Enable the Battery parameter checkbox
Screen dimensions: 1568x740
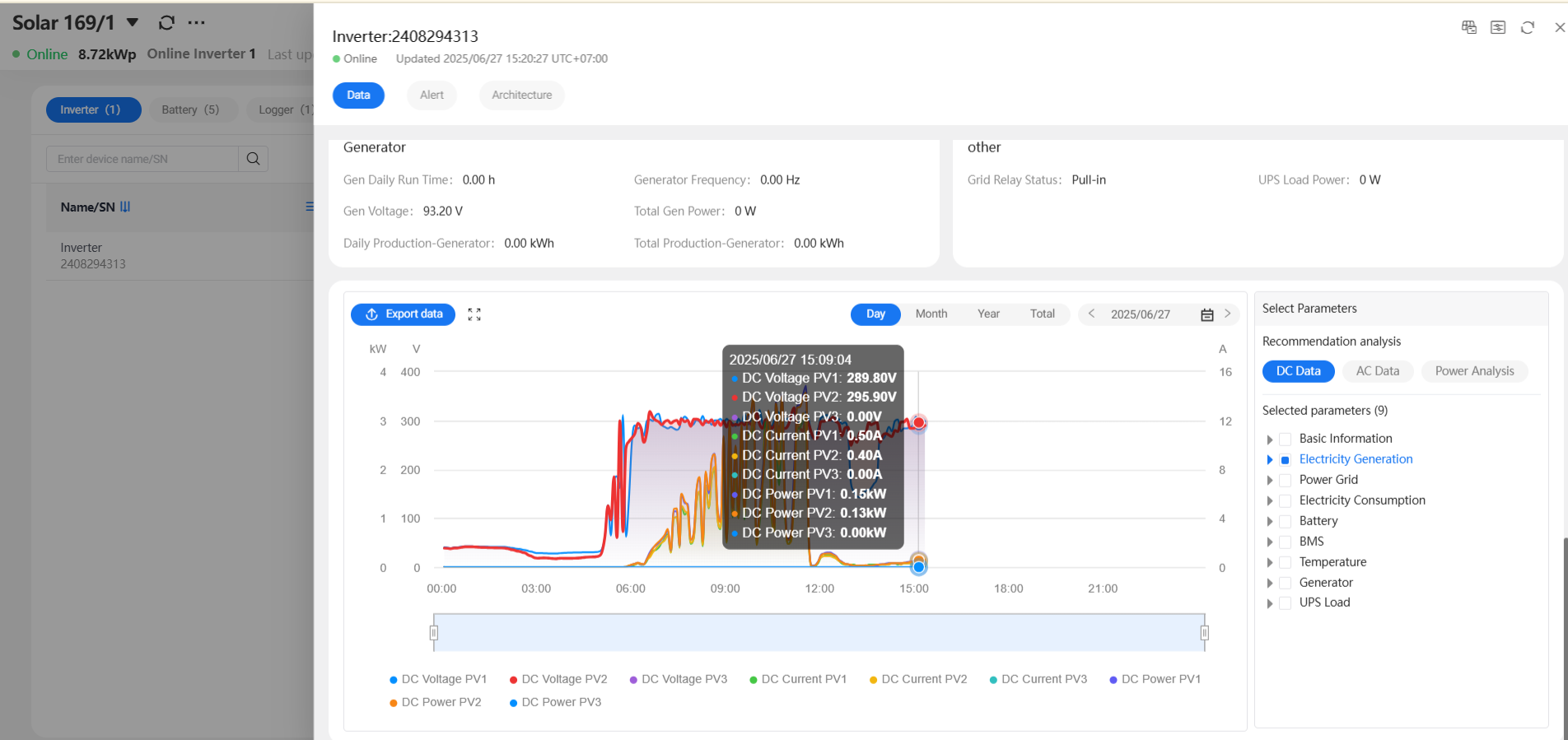click(1285, 522)
